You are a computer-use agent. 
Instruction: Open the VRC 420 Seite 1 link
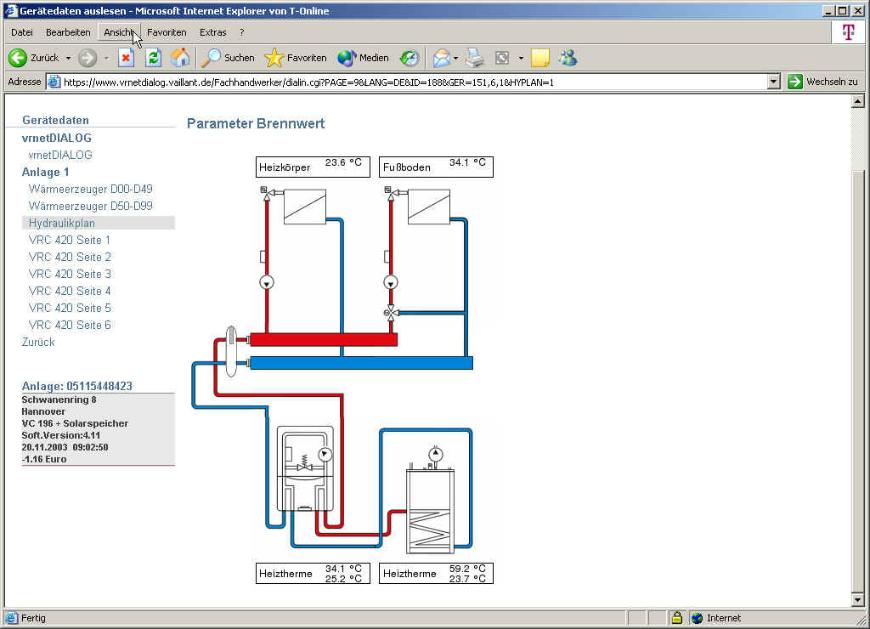70,240
